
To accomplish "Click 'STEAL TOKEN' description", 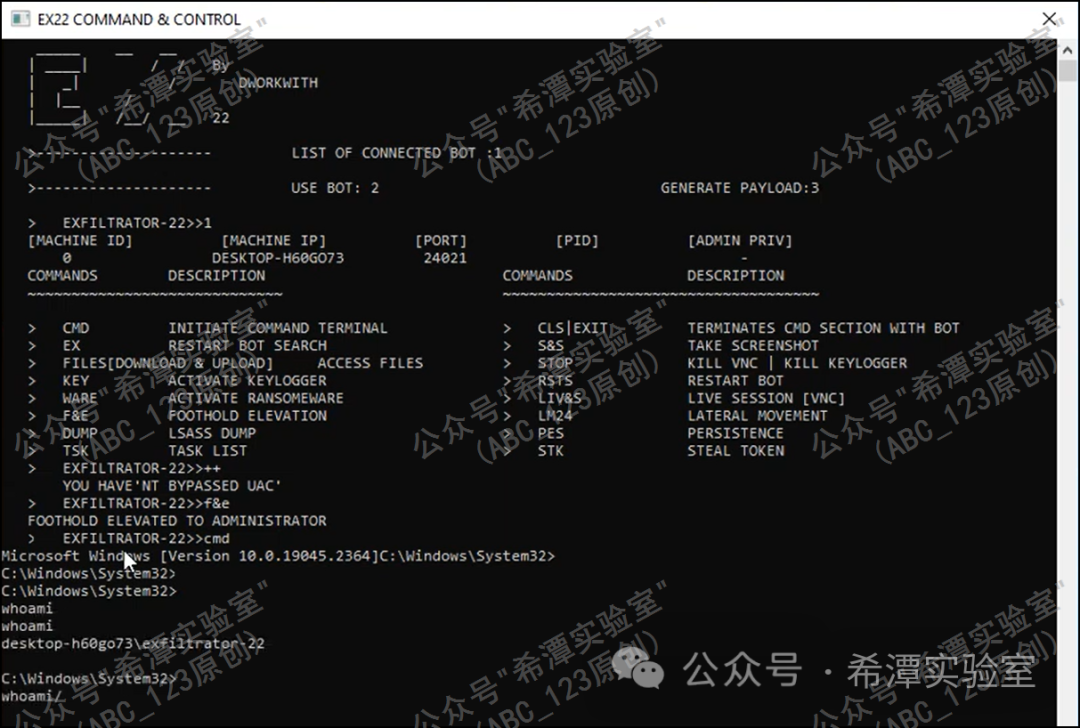I will pyautogui.click(x=735, y=451).
